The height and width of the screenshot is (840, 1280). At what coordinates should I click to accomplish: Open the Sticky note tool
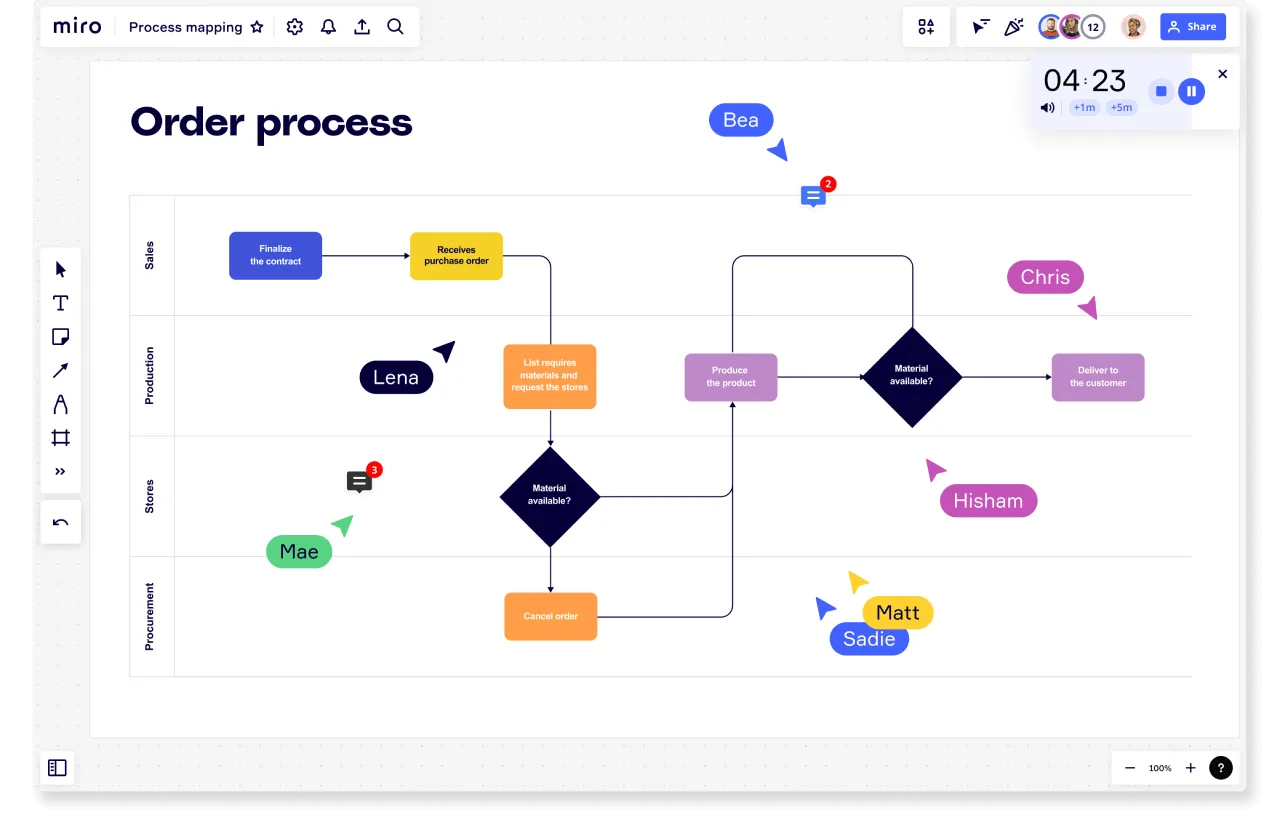click(x=60, y=337)
